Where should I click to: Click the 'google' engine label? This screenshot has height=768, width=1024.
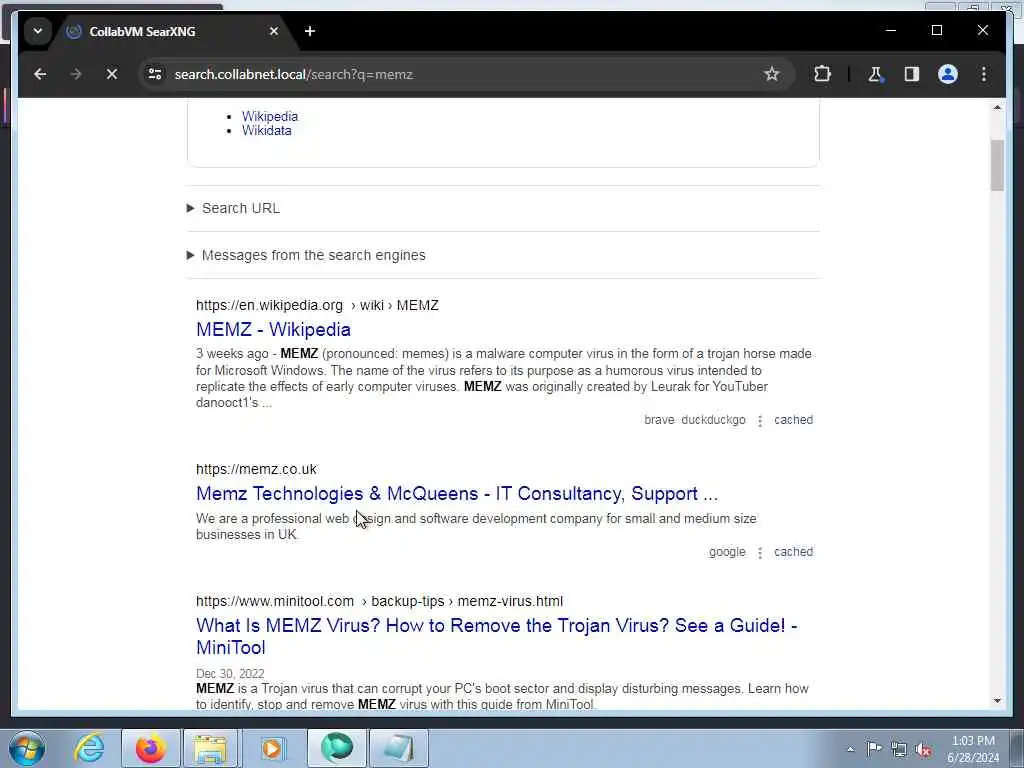click(727, 552)
